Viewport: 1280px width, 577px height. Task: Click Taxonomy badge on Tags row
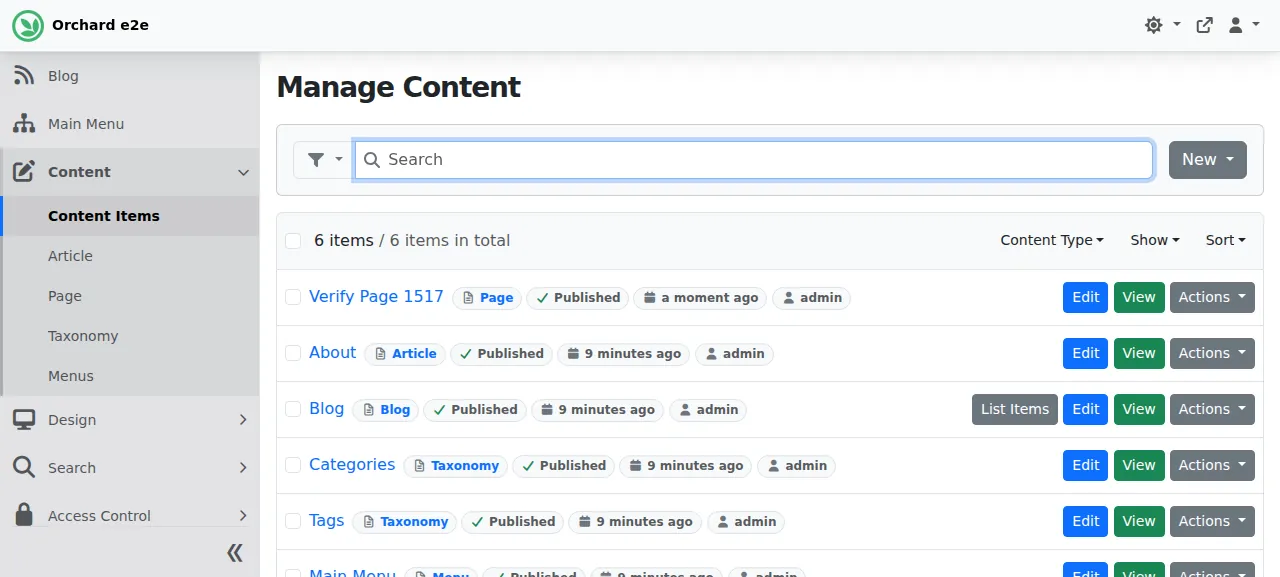405,522
